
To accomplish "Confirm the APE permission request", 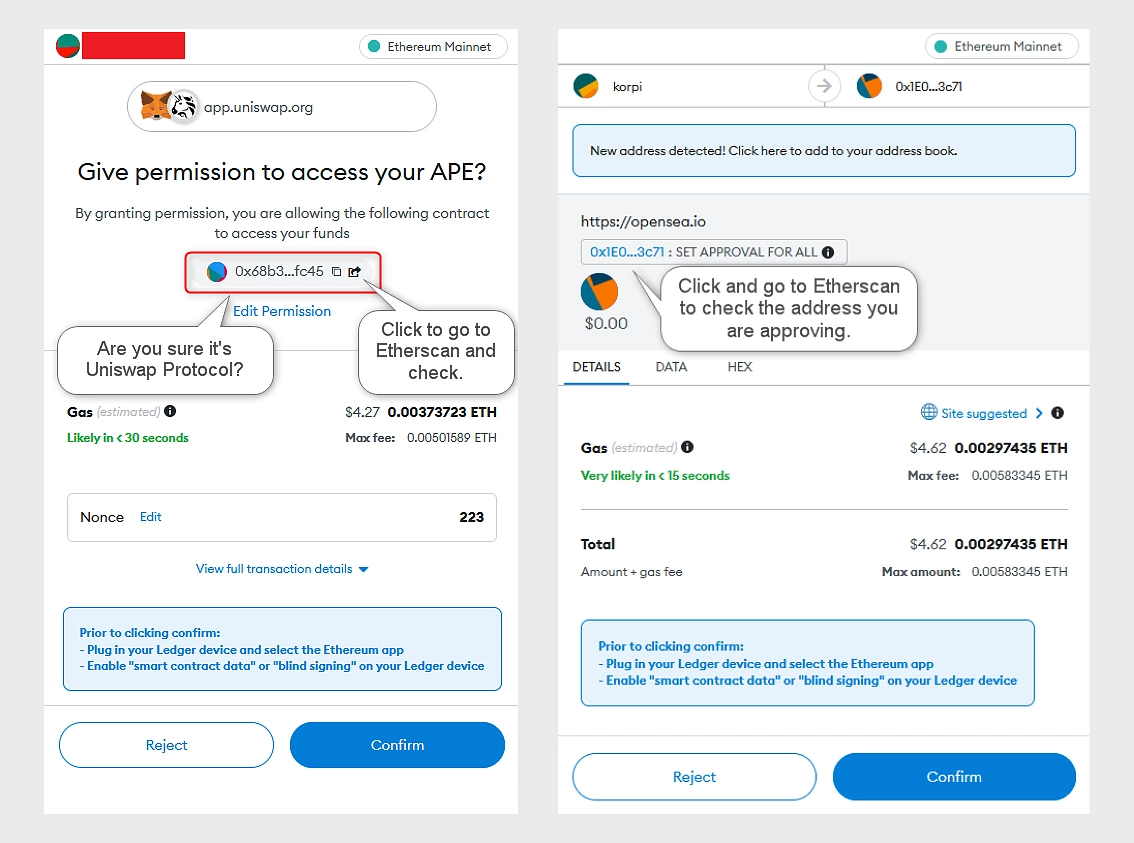I will point(397,745).
